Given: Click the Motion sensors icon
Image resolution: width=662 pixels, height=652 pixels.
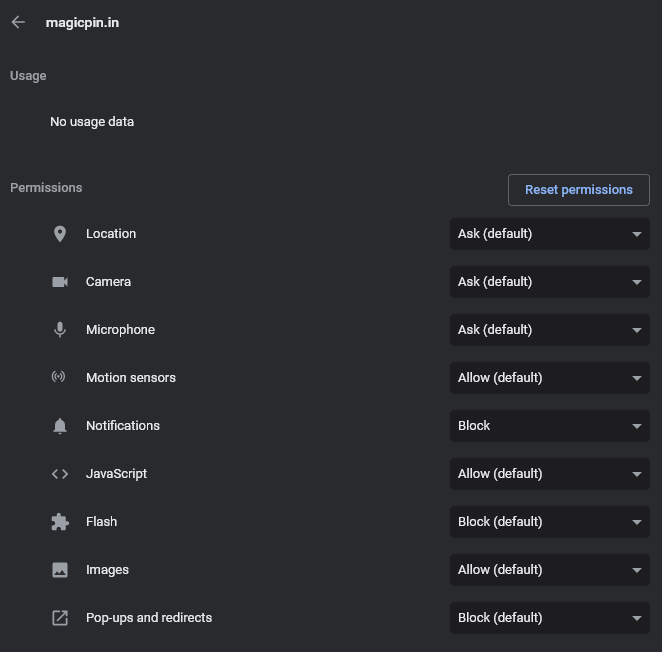Looking at the screenshot, I should (x=59, y=376).
